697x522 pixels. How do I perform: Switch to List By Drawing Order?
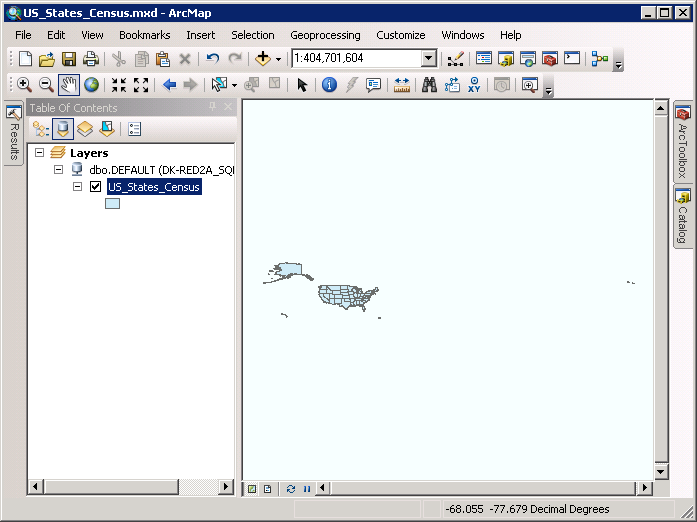click(x=41, y=129)
